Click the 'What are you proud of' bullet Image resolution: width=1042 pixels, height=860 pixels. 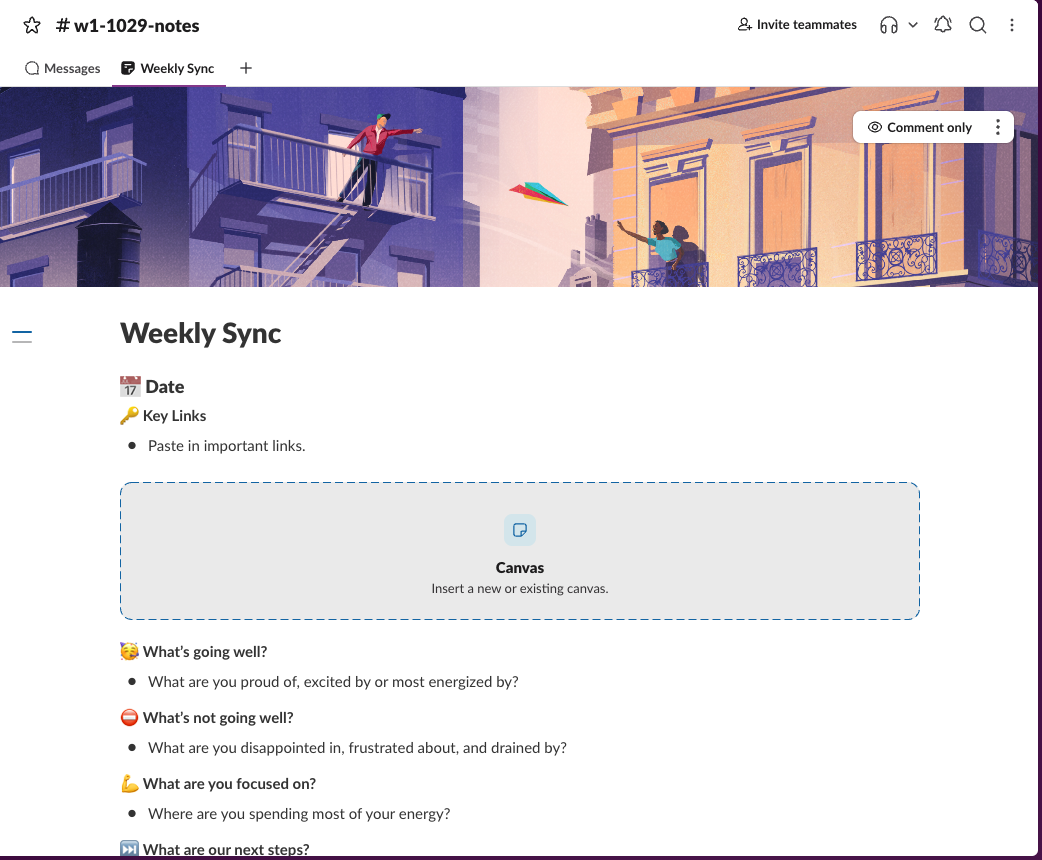pyautogui.click(x=333, y=682)
